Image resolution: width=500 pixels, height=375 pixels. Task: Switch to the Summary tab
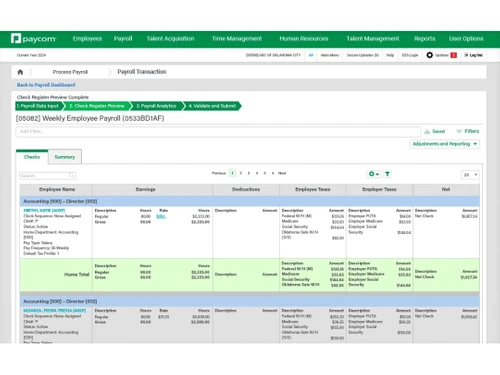coord(65,157)
